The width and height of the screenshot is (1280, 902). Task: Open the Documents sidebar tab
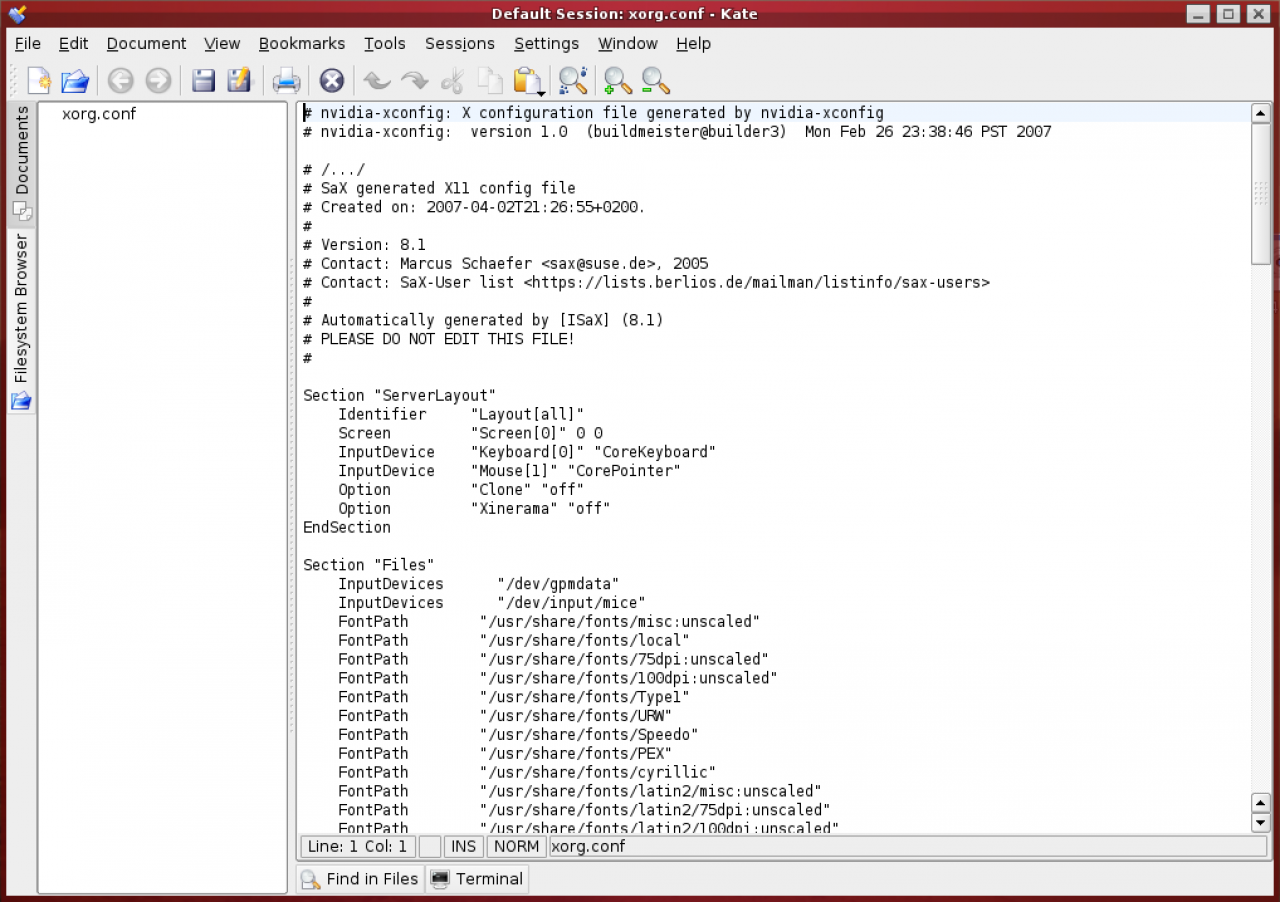coord(21,163)
